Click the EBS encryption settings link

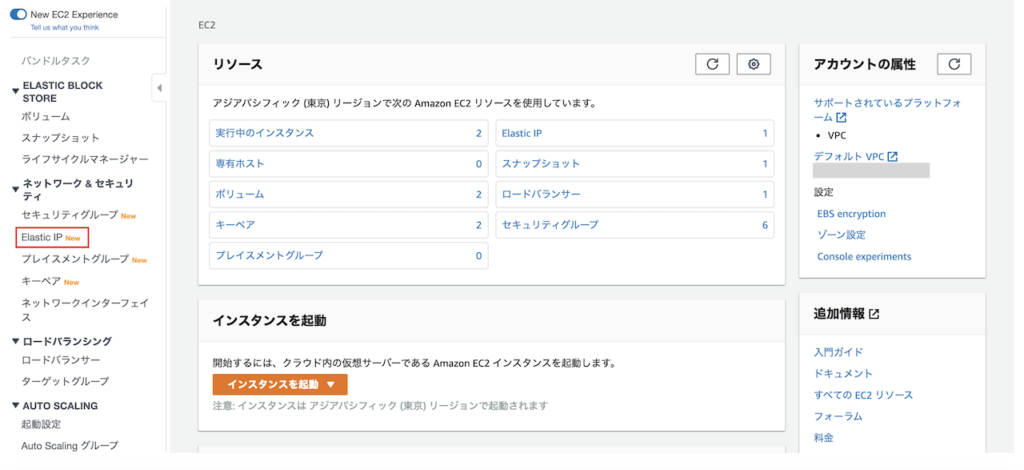[851, 214]
